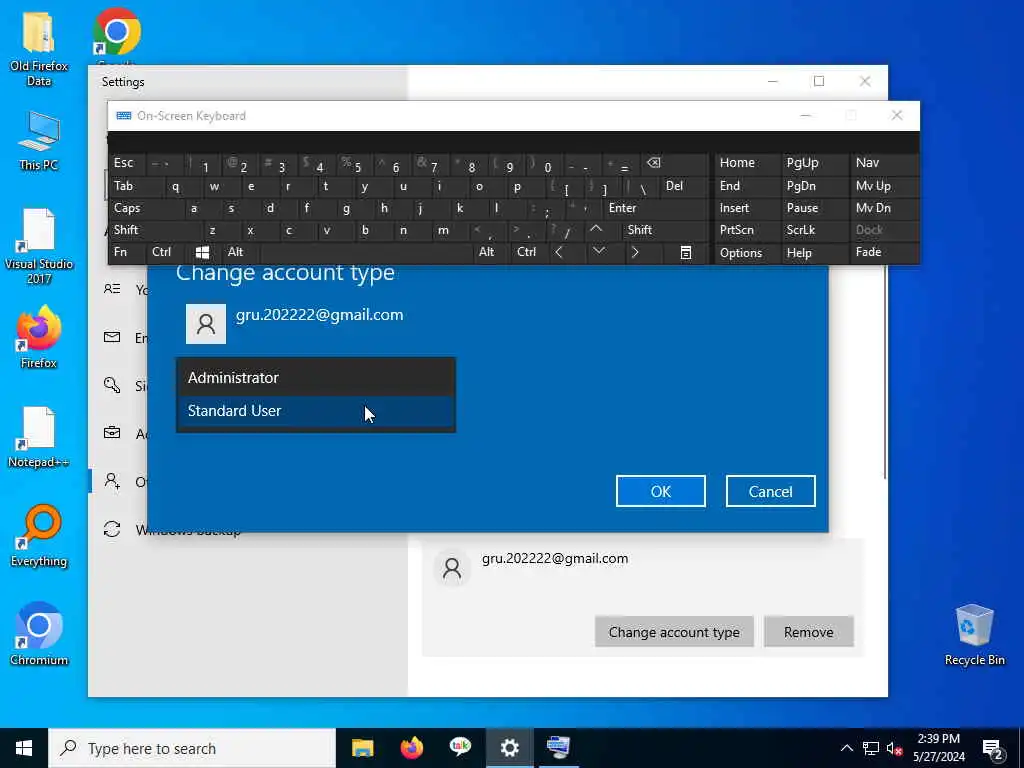
Task: Open the Windows Start menu
Action: coord(24,748)
